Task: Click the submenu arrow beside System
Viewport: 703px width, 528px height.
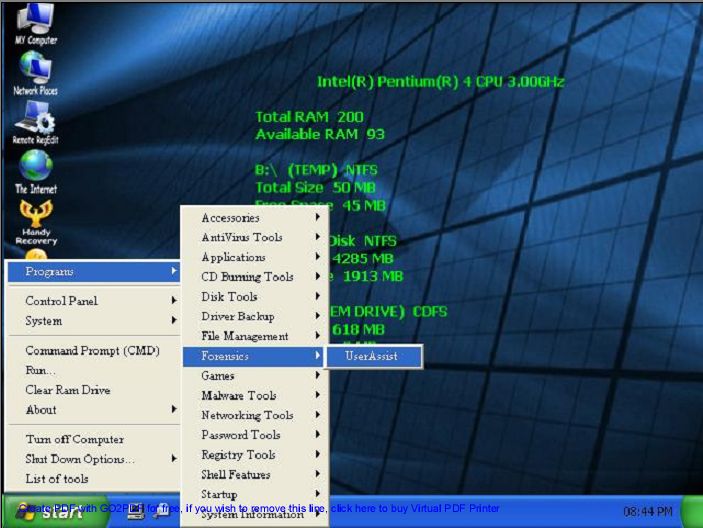Action: click(174, 320)
